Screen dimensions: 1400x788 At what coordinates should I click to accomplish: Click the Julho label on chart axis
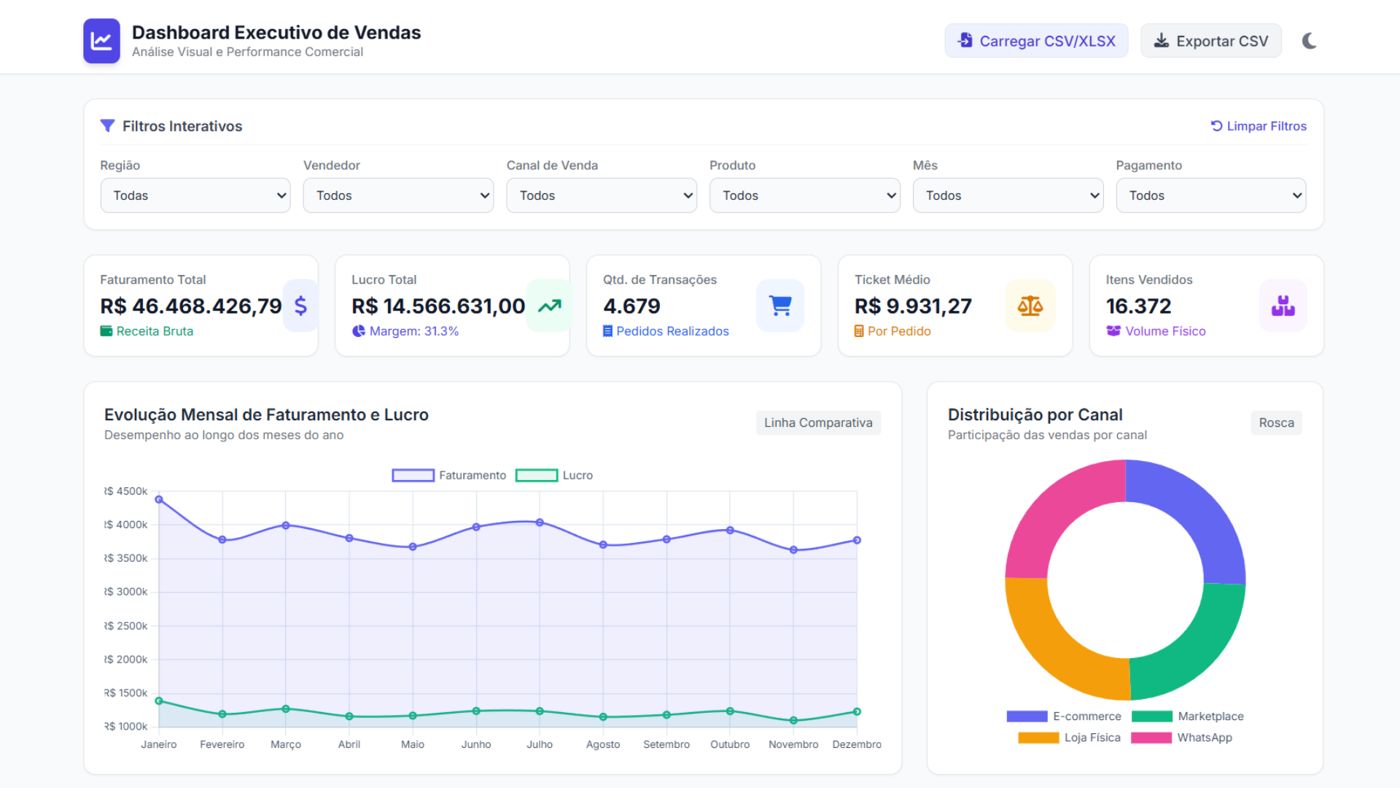(x=539, y=744)
